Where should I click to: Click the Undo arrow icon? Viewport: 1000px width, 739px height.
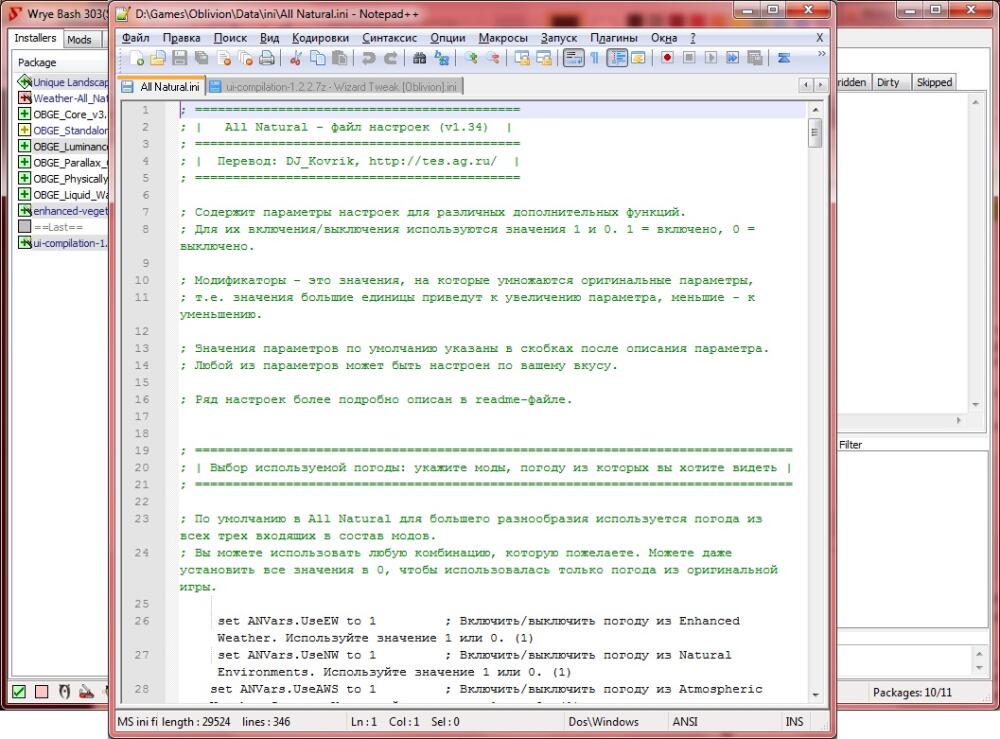pyautogui.click(x=369, y=59)
